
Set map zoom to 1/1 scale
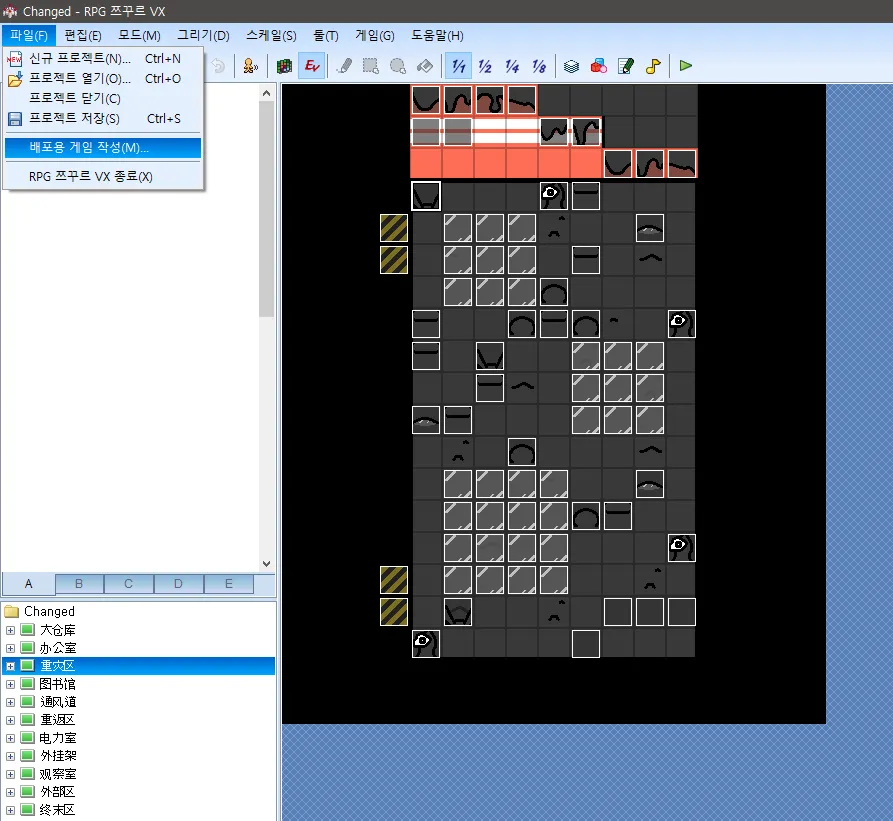(458, 66)
